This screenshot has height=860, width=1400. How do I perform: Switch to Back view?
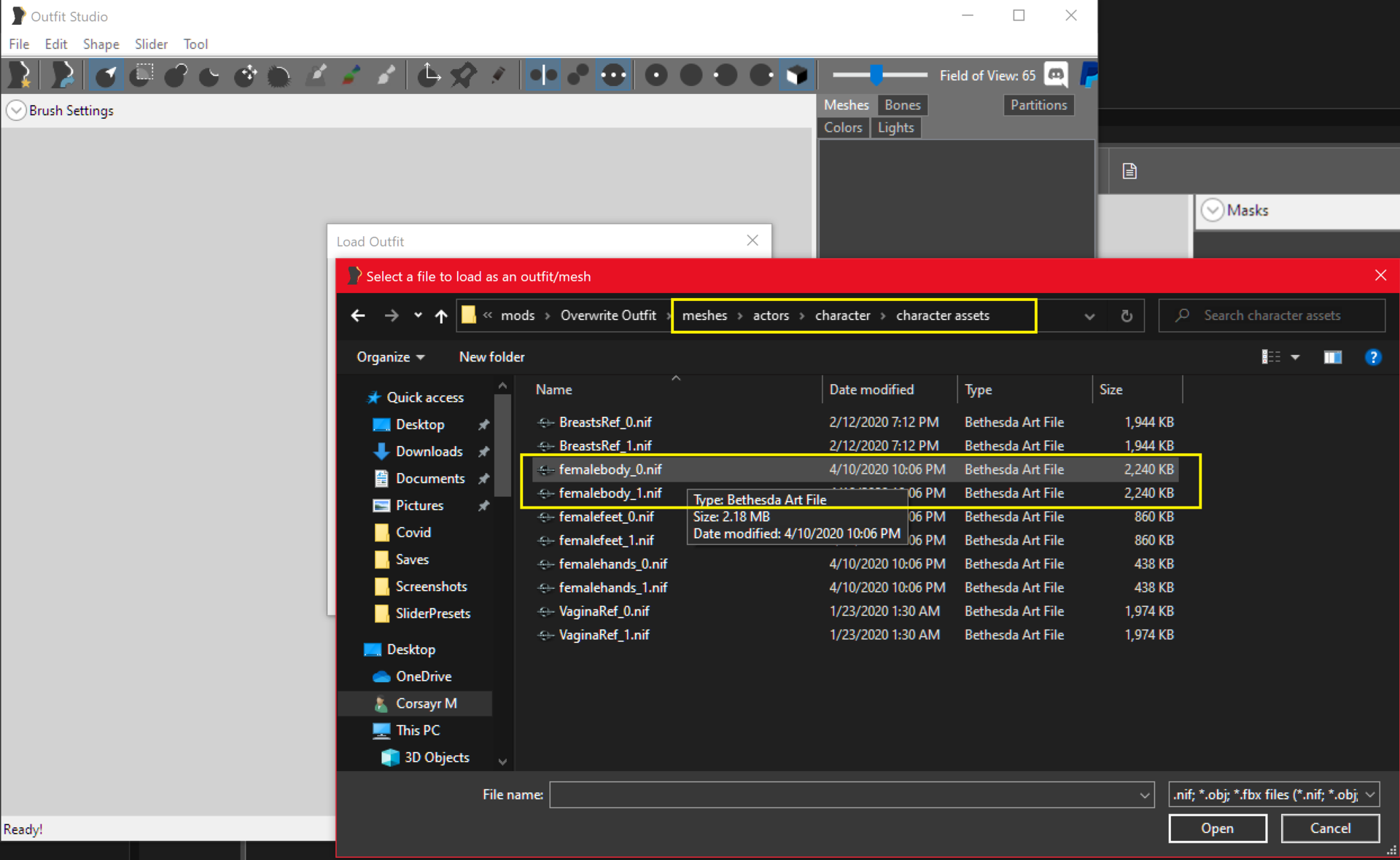[691, 75]
